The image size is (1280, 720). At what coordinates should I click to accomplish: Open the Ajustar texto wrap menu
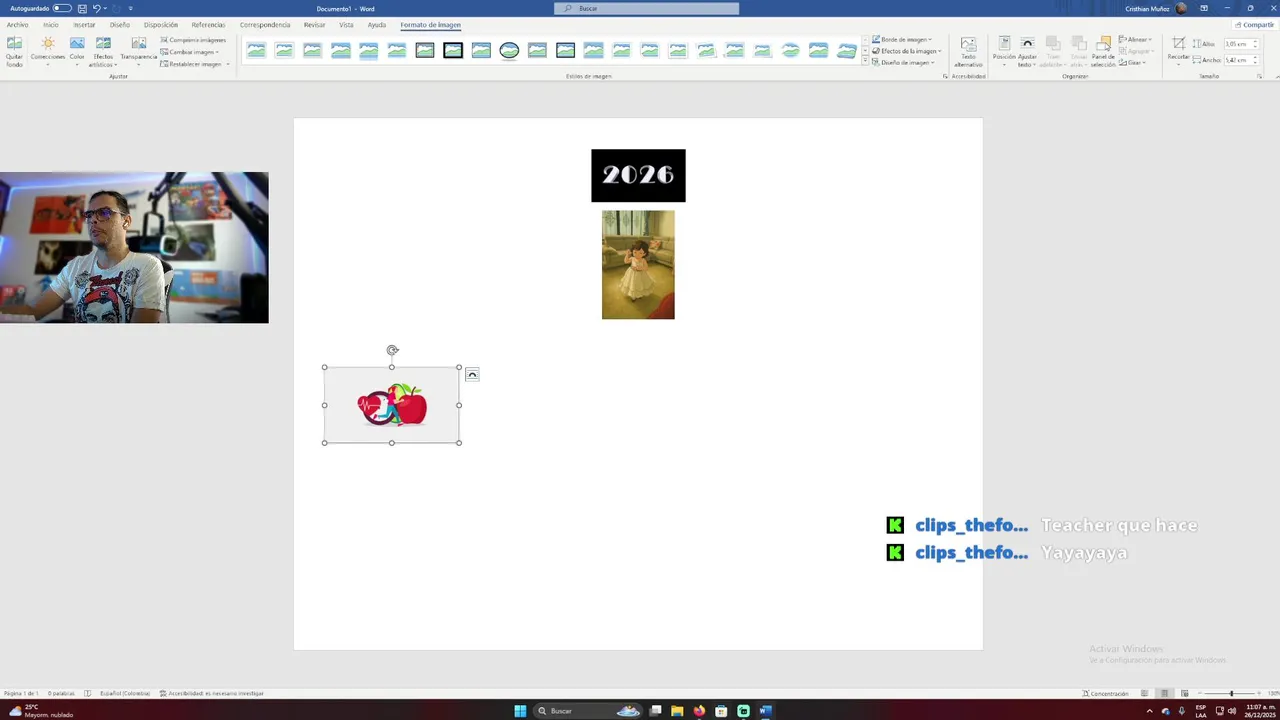coord(1027,51)
